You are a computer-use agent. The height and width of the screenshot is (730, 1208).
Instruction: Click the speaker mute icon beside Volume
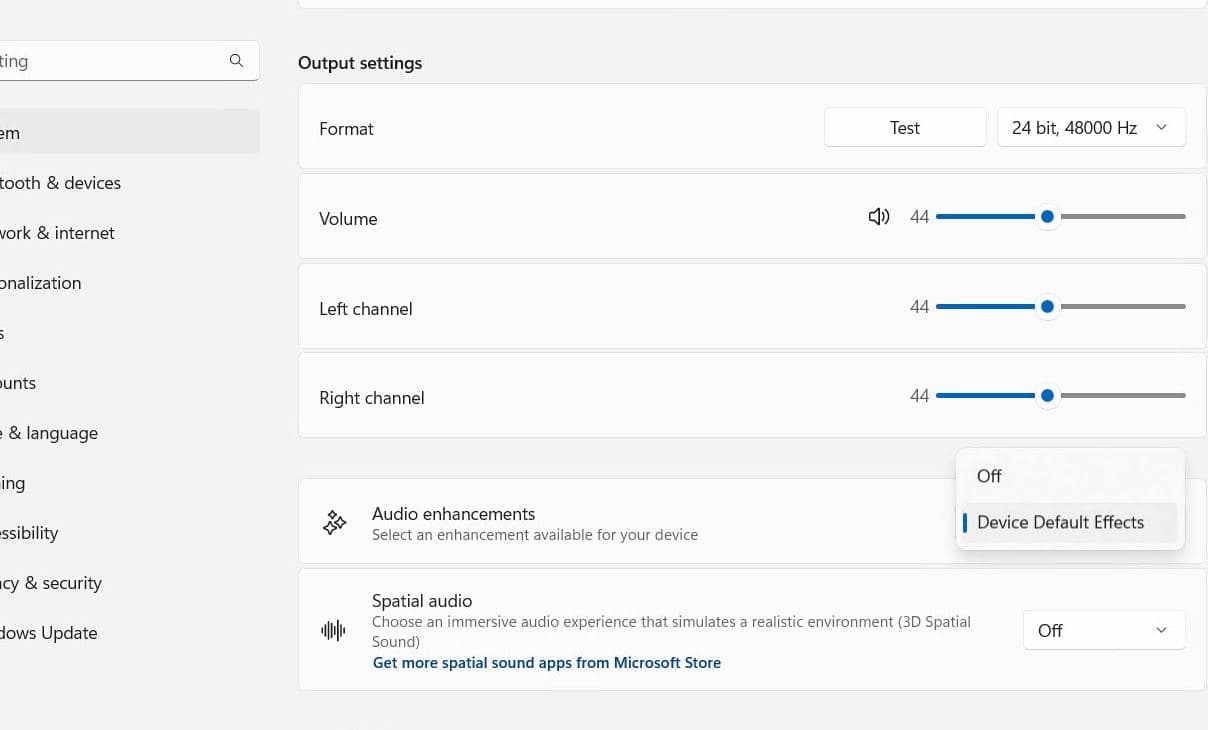[x=879, y=217]
